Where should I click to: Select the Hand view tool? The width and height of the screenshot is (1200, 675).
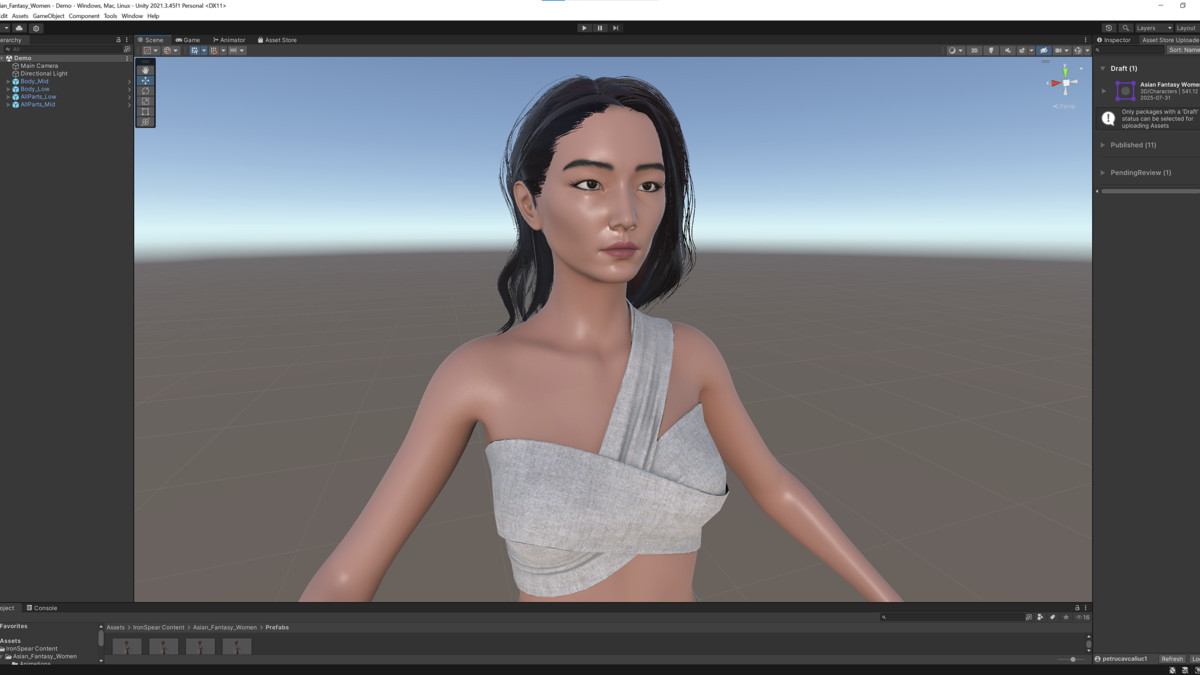point(145,70)
